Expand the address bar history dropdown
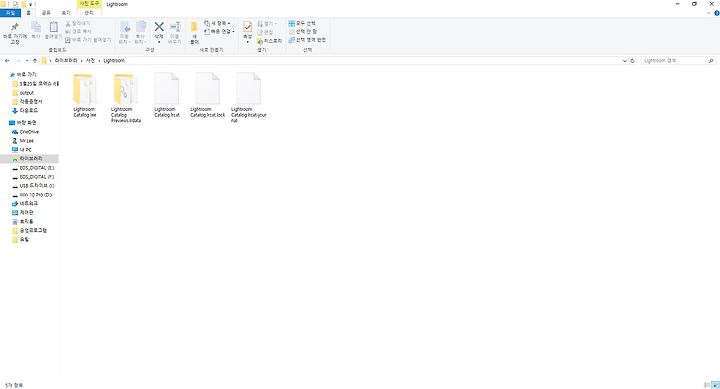The width and height of the screenshot is (720, 389). (624, 61)
